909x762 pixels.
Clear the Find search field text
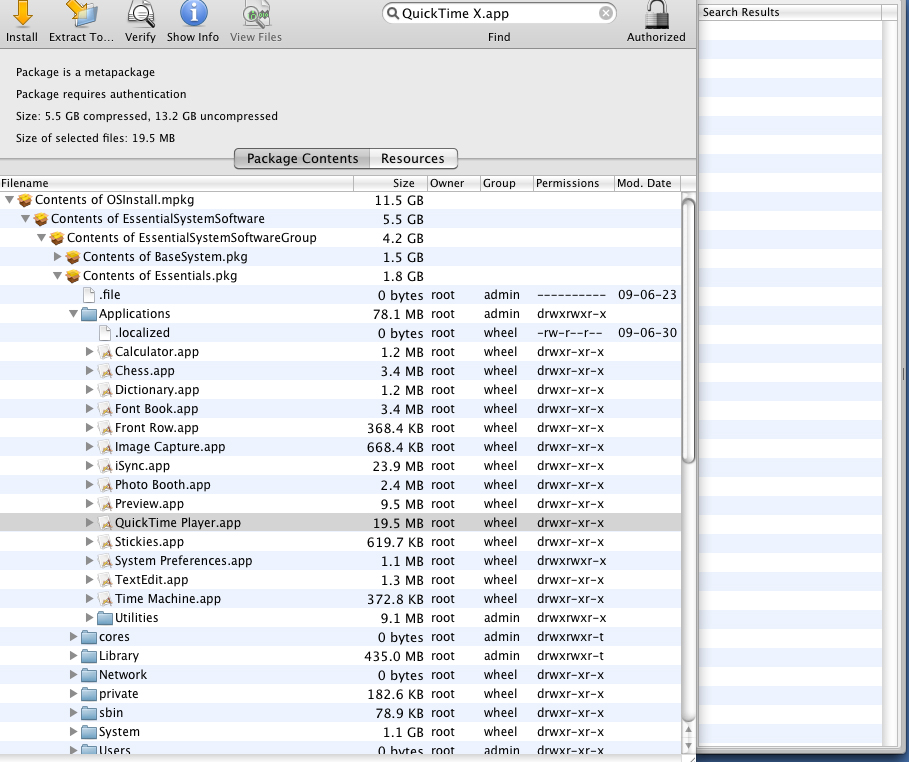tap(605, 13)
